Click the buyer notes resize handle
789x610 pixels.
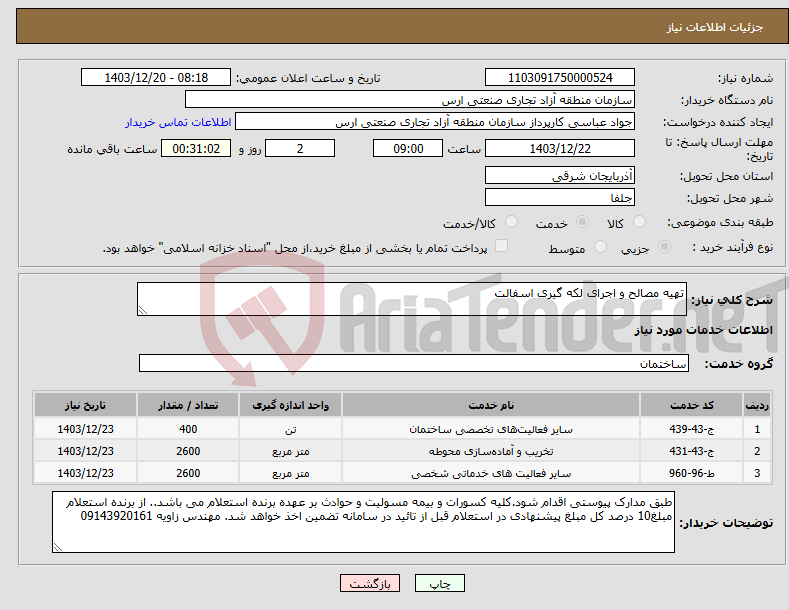click(x=57, y=547)
